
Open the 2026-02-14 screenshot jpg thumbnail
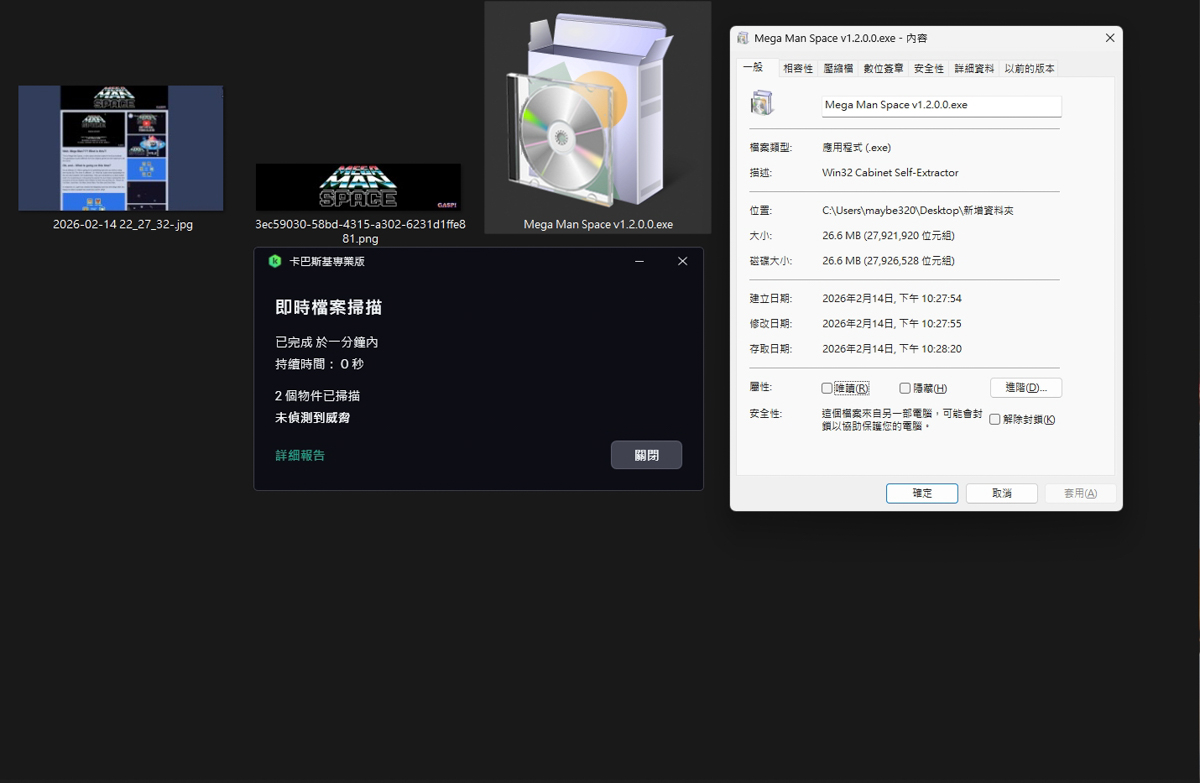coord(121,148)
